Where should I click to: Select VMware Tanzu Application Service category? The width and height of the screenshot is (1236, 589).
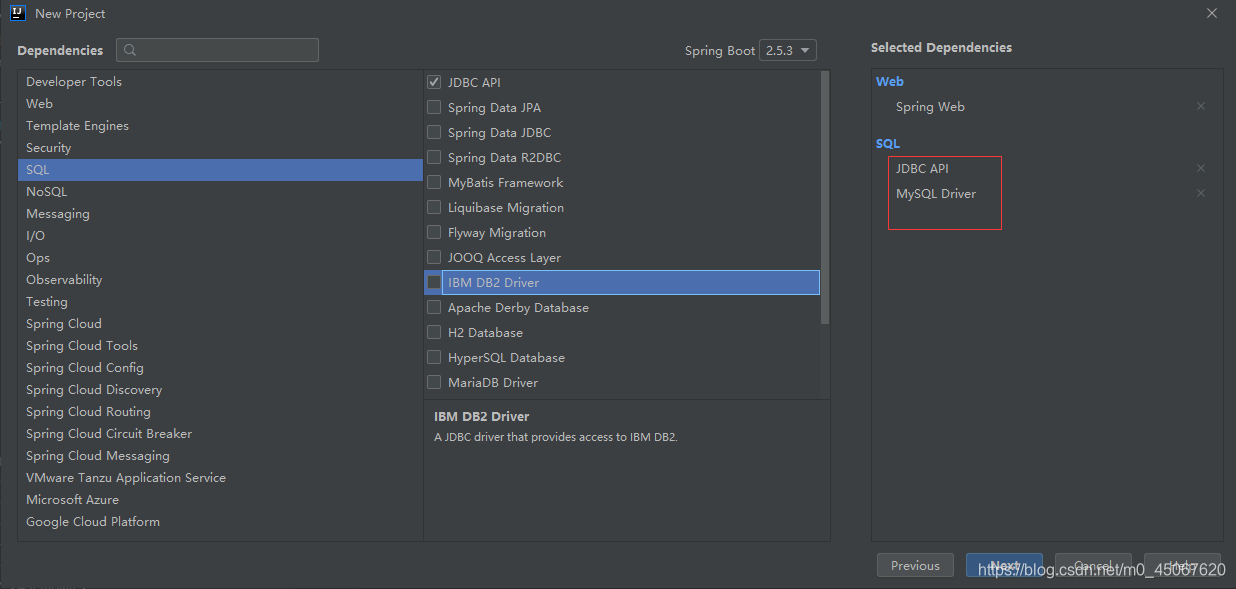tap(220, 478)
